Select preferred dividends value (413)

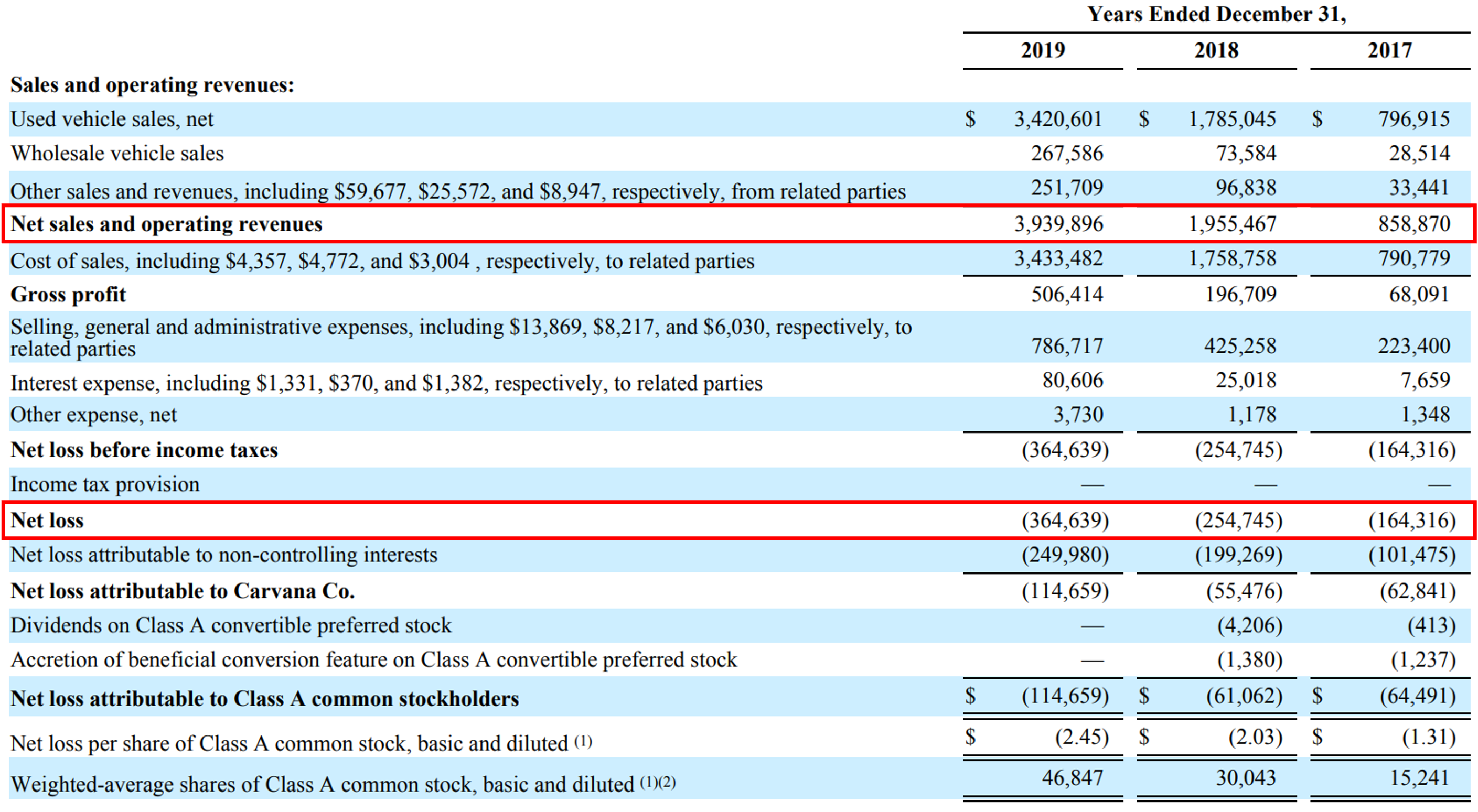pyautogui.click(x=1431, y=625)
